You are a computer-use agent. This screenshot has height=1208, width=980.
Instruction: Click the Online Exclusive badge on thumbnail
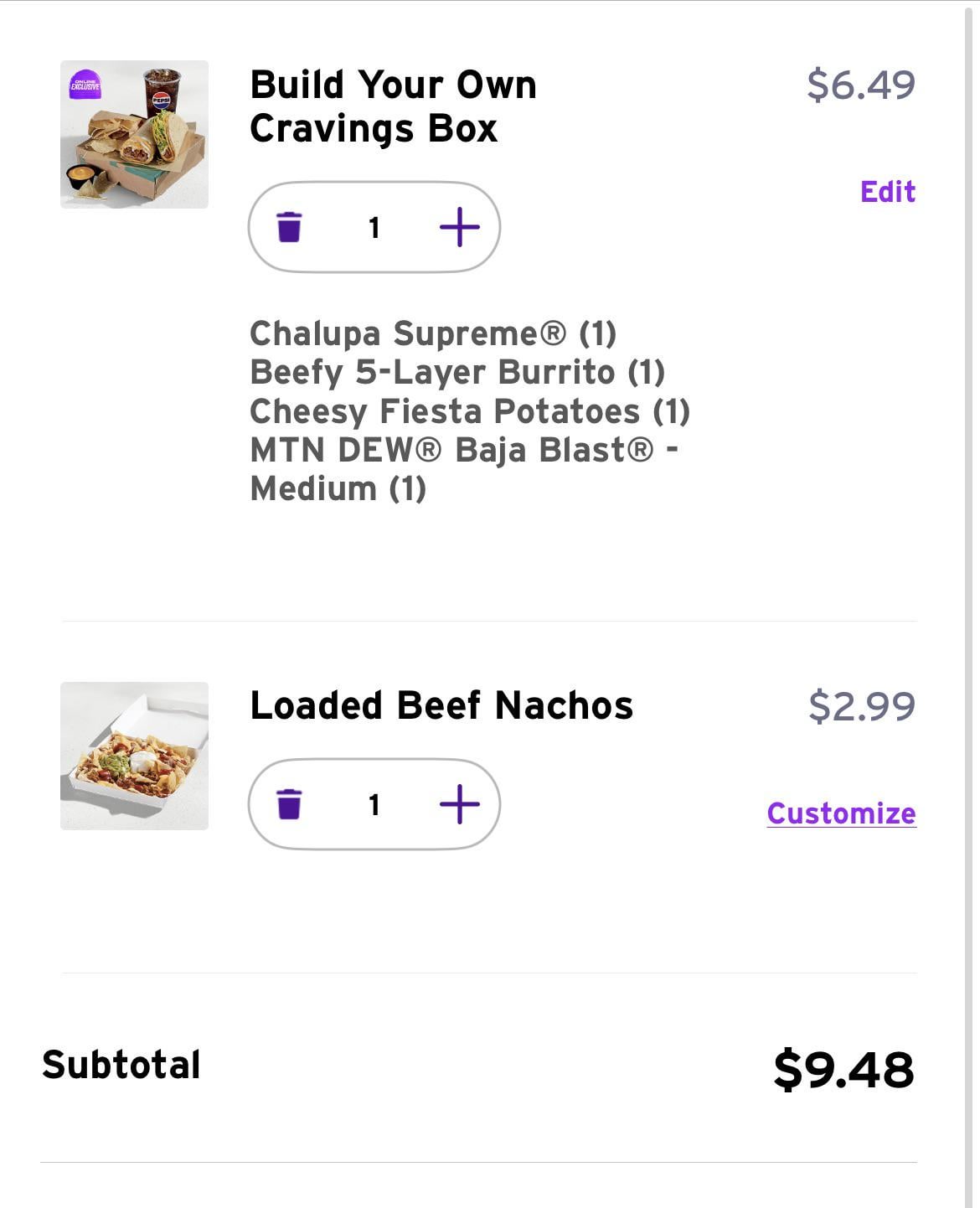click(85, 85)
